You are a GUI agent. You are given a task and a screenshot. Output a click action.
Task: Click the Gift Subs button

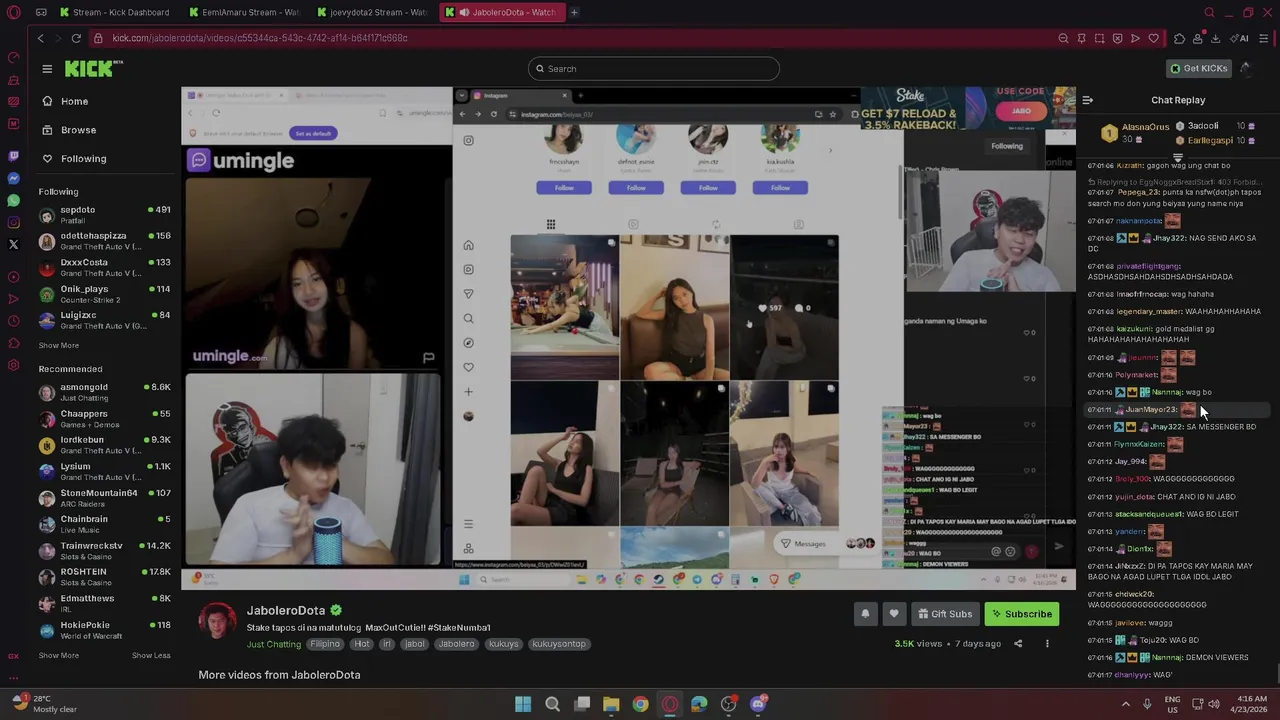click(944, 614)
